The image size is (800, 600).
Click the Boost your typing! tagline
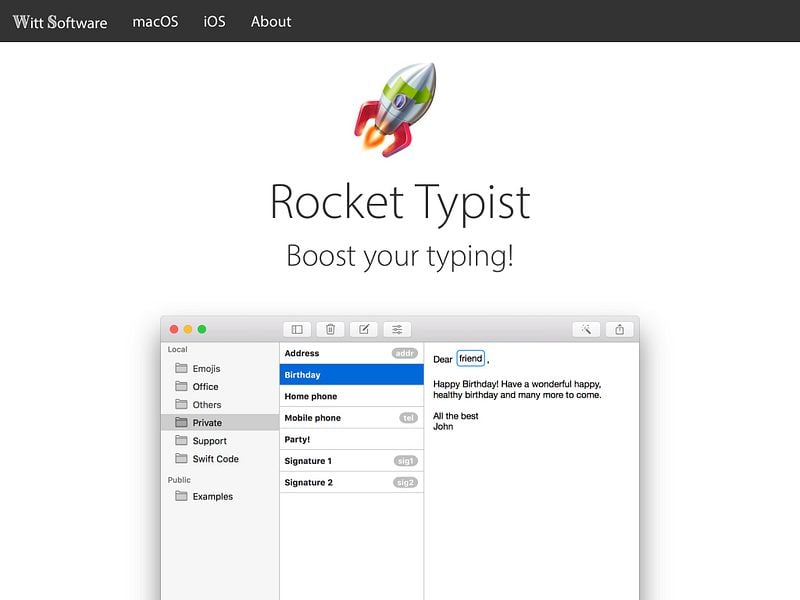[400, 256]
